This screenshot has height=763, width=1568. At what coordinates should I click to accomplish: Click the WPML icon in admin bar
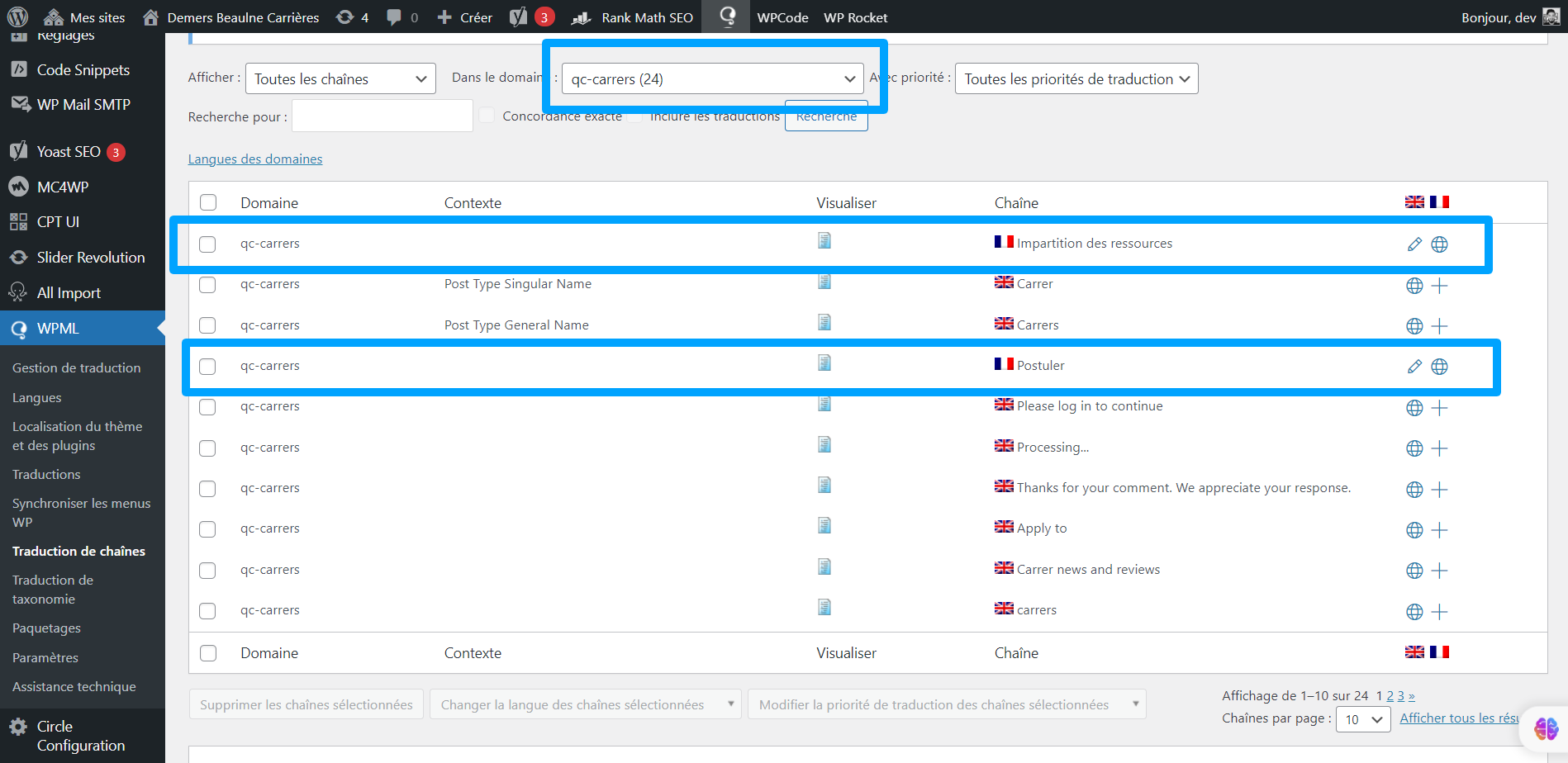727,17
